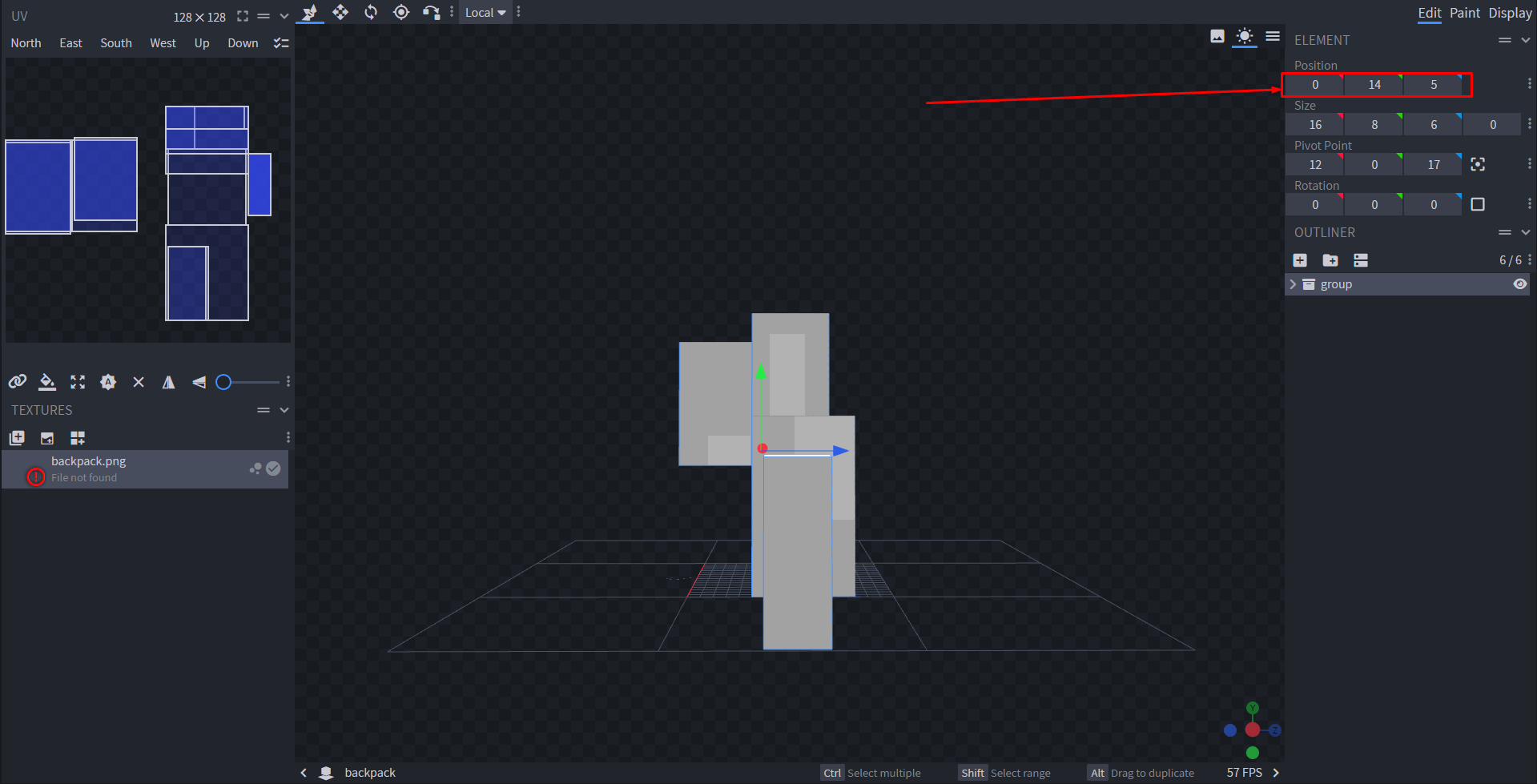
Task: Select the Pivot tool
Action: coord(401,12)
